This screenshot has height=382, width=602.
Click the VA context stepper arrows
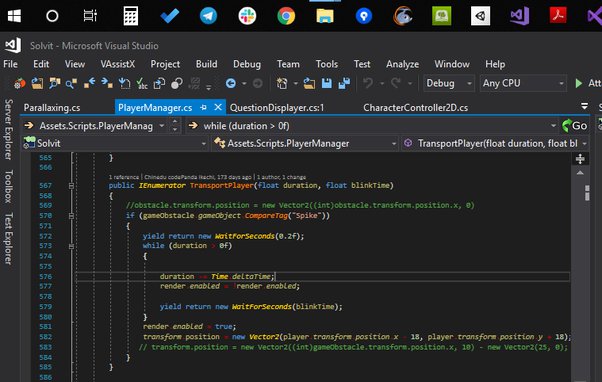(x=175, y=126)
